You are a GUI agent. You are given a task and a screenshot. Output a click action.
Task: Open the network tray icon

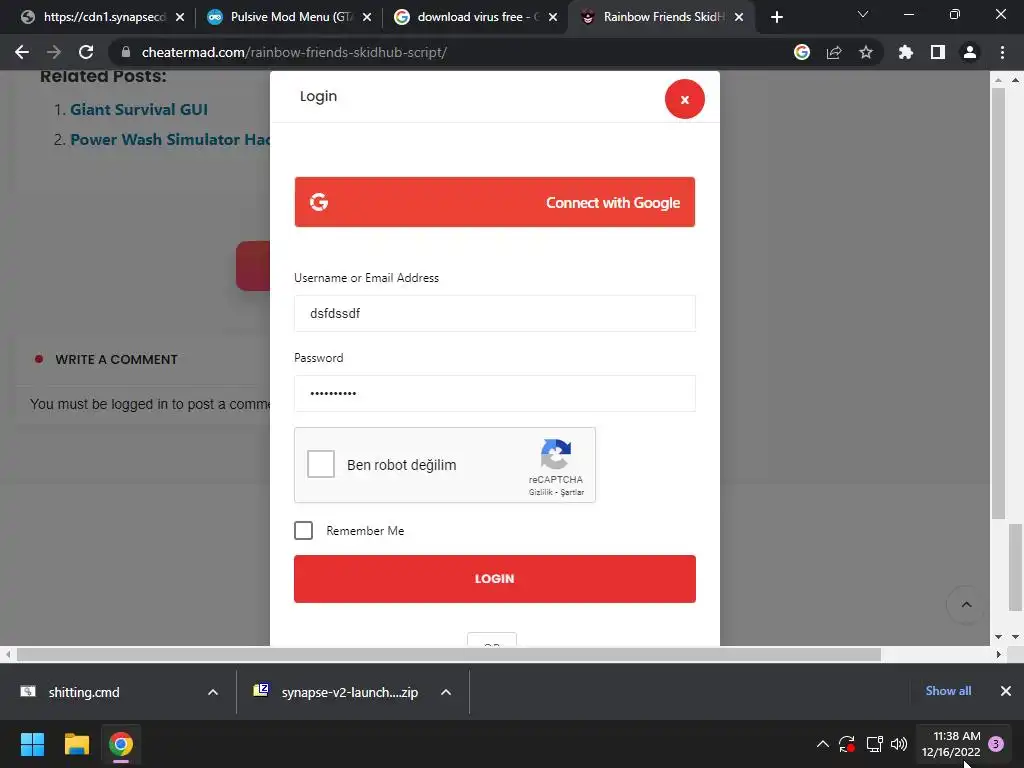(x=874, y=744)
